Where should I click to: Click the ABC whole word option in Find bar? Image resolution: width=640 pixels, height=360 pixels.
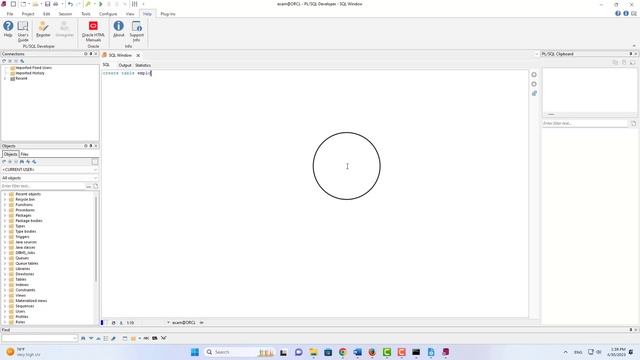click(x=146, y=338)
